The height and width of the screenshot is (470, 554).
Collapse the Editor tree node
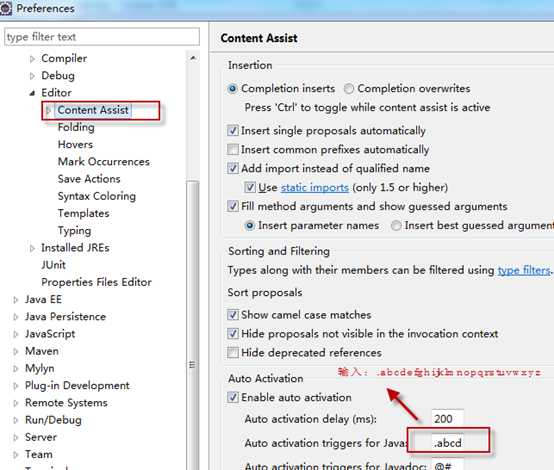click(32, 93)
